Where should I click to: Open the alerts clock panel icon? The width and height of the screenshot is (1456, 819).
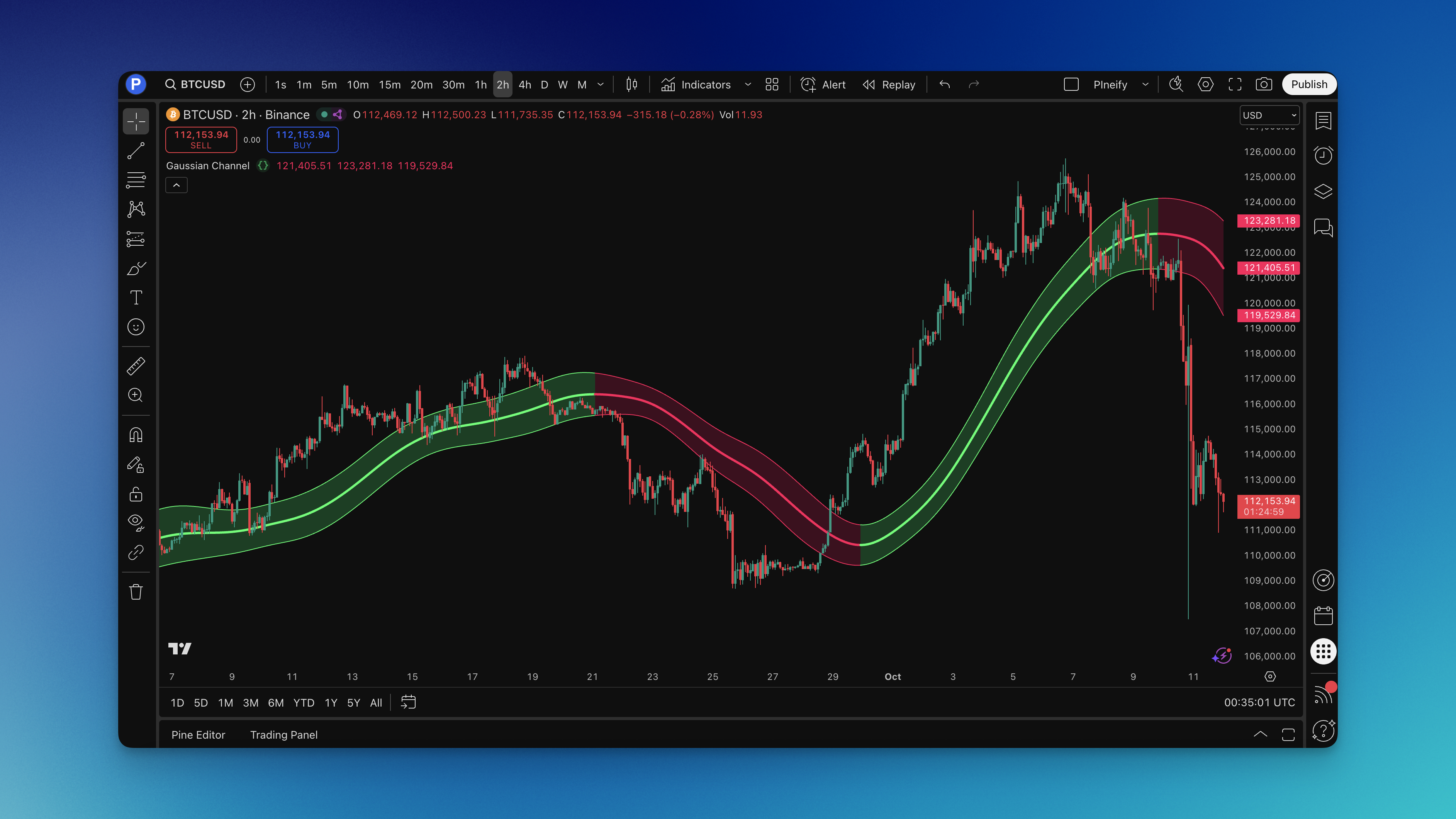(x=1323, y=155)
